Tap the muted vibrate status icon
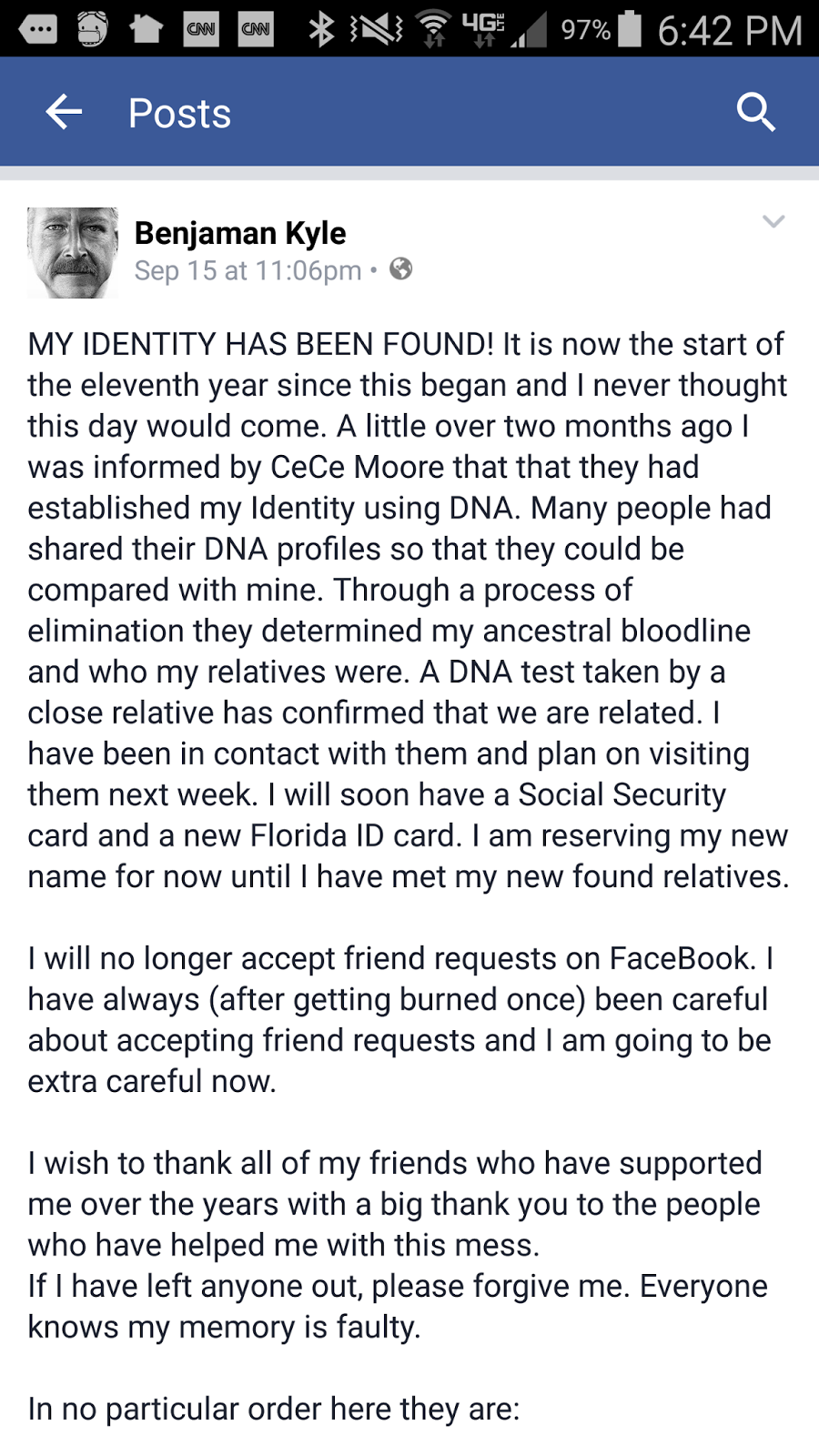The image size is (819, 1456). [x=377, y=29]
